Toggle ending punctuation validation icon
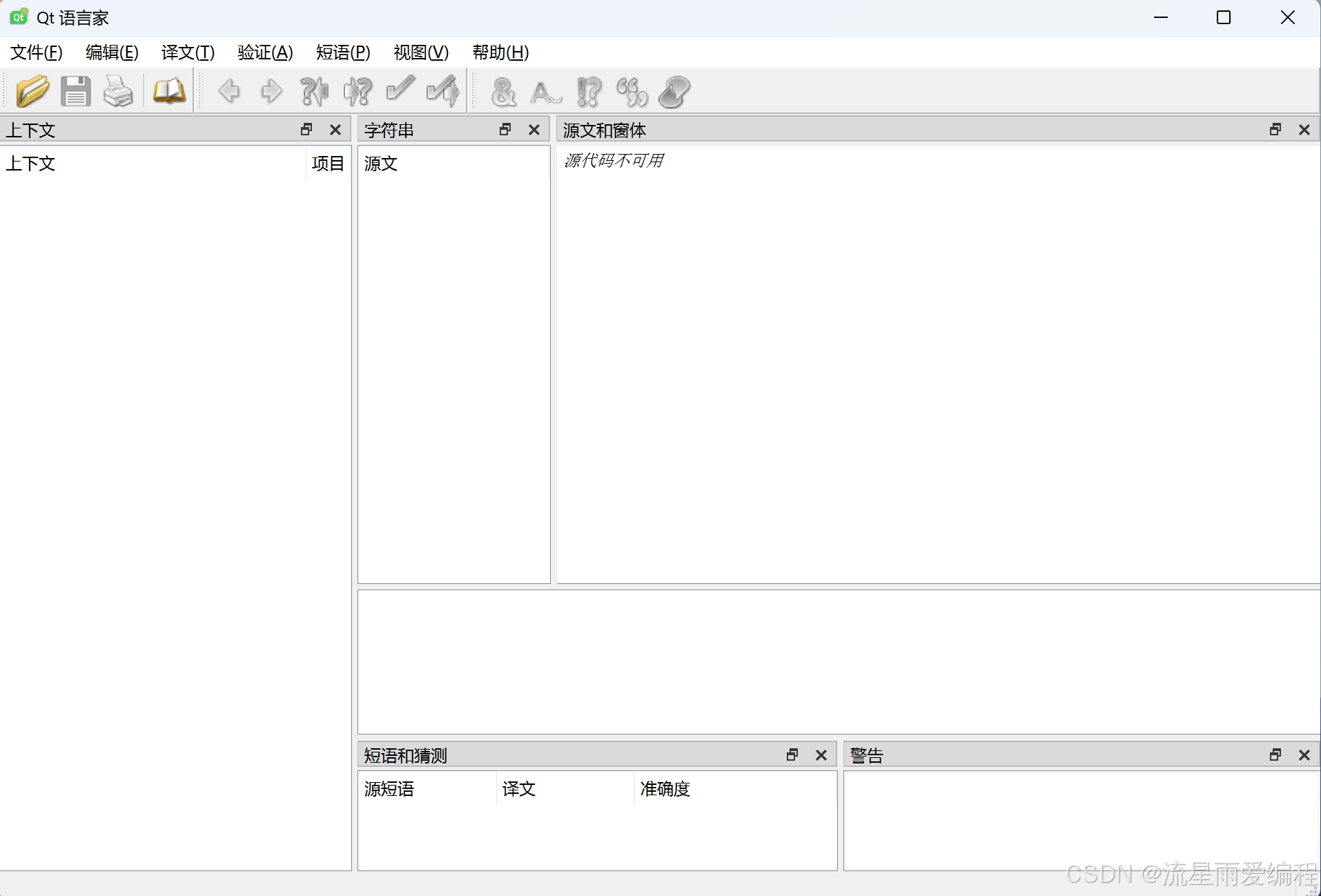Screen dimensions: 1321x896 (589, 91)
